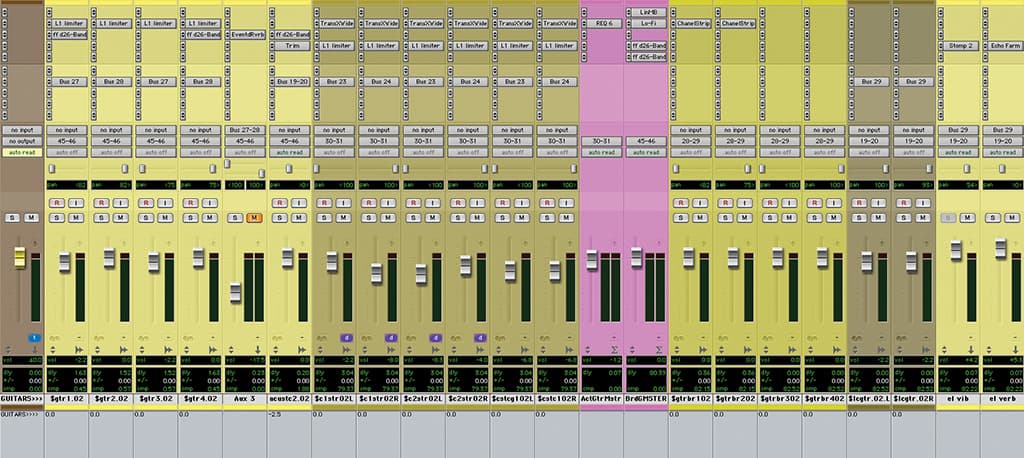
Task: Open the ChanelStrip insert on $gtrbr202
Action: pos(738,24)
